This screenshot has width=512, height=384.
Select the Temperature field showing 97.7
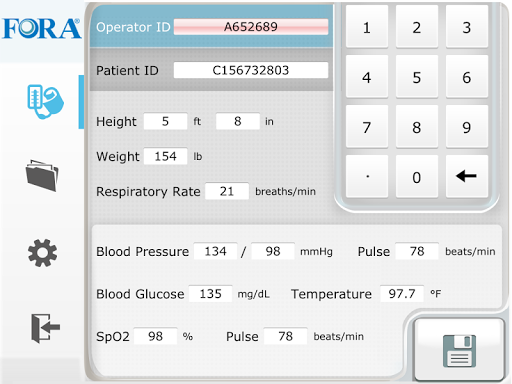pyautogui.click(x=402, y=294)
